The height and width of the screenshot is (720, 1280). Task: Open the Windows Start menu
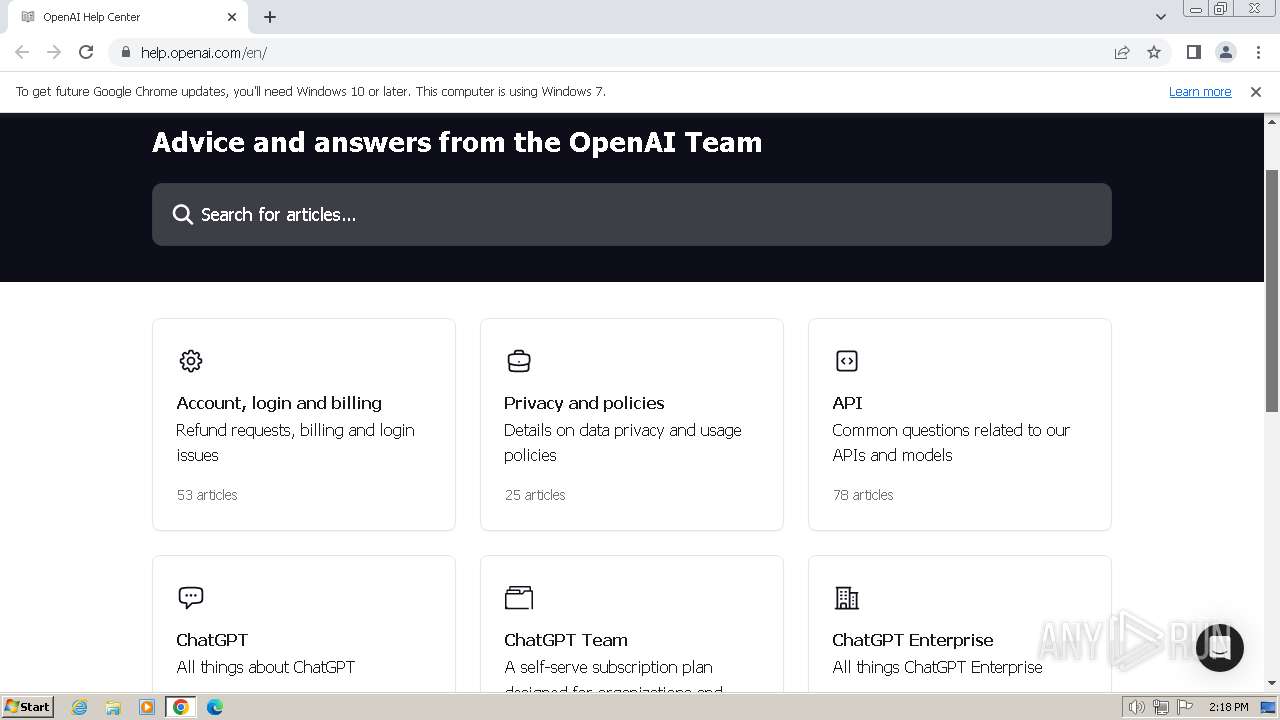point(28,707)
